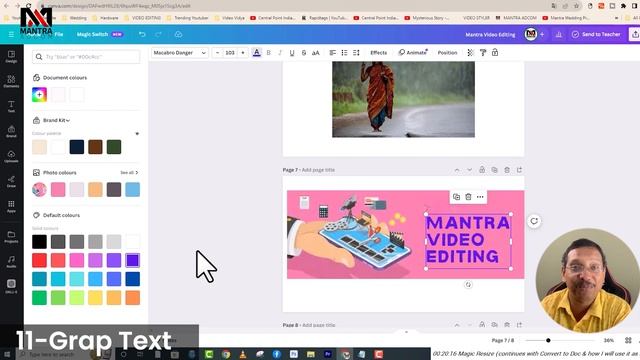Open the VIDEO EDITING bookmark folder
The height and width of the screenshot is (360, 640).
point(142,18)
